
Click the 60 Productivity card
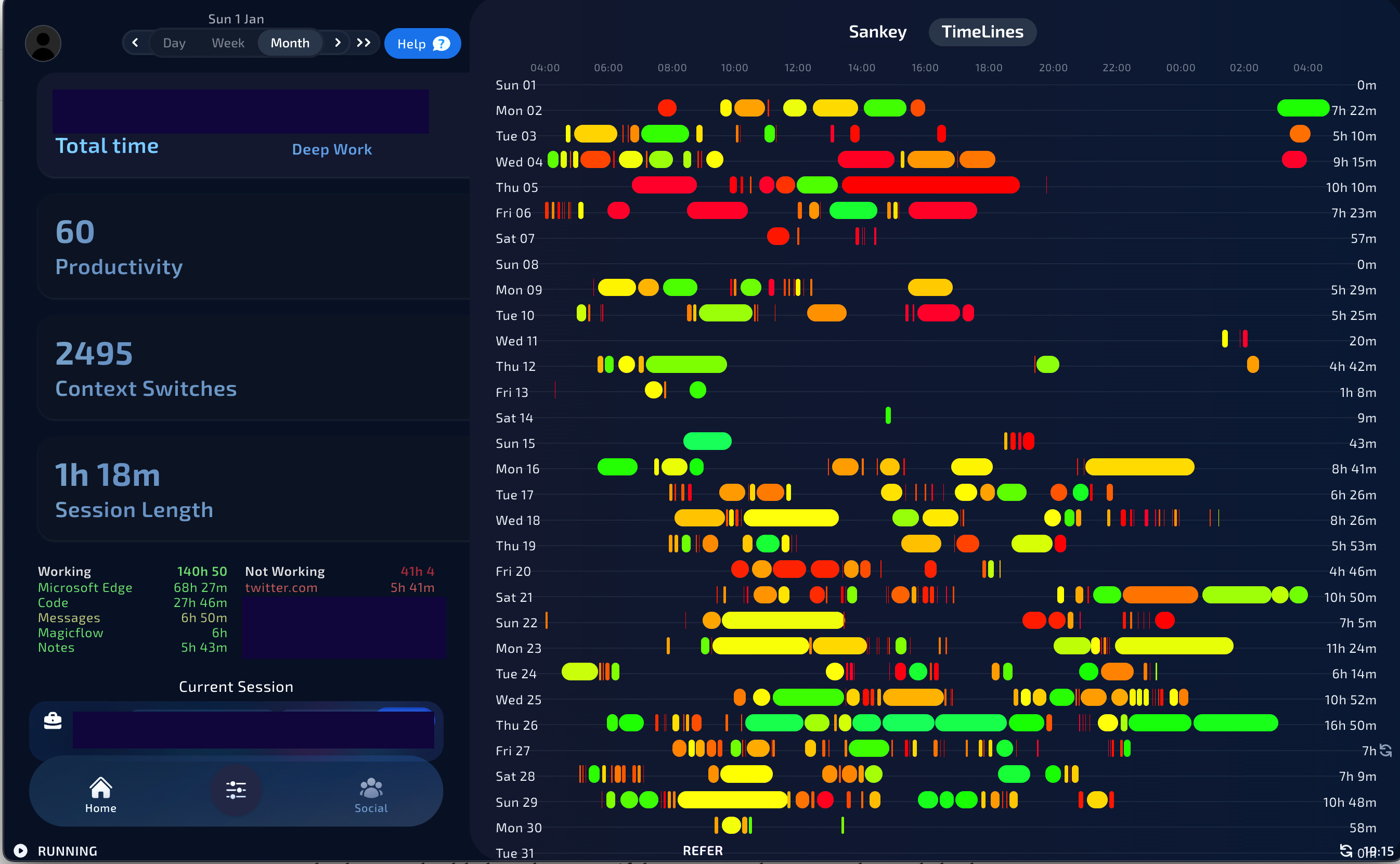pyautogui.click(x=254, y=247)
